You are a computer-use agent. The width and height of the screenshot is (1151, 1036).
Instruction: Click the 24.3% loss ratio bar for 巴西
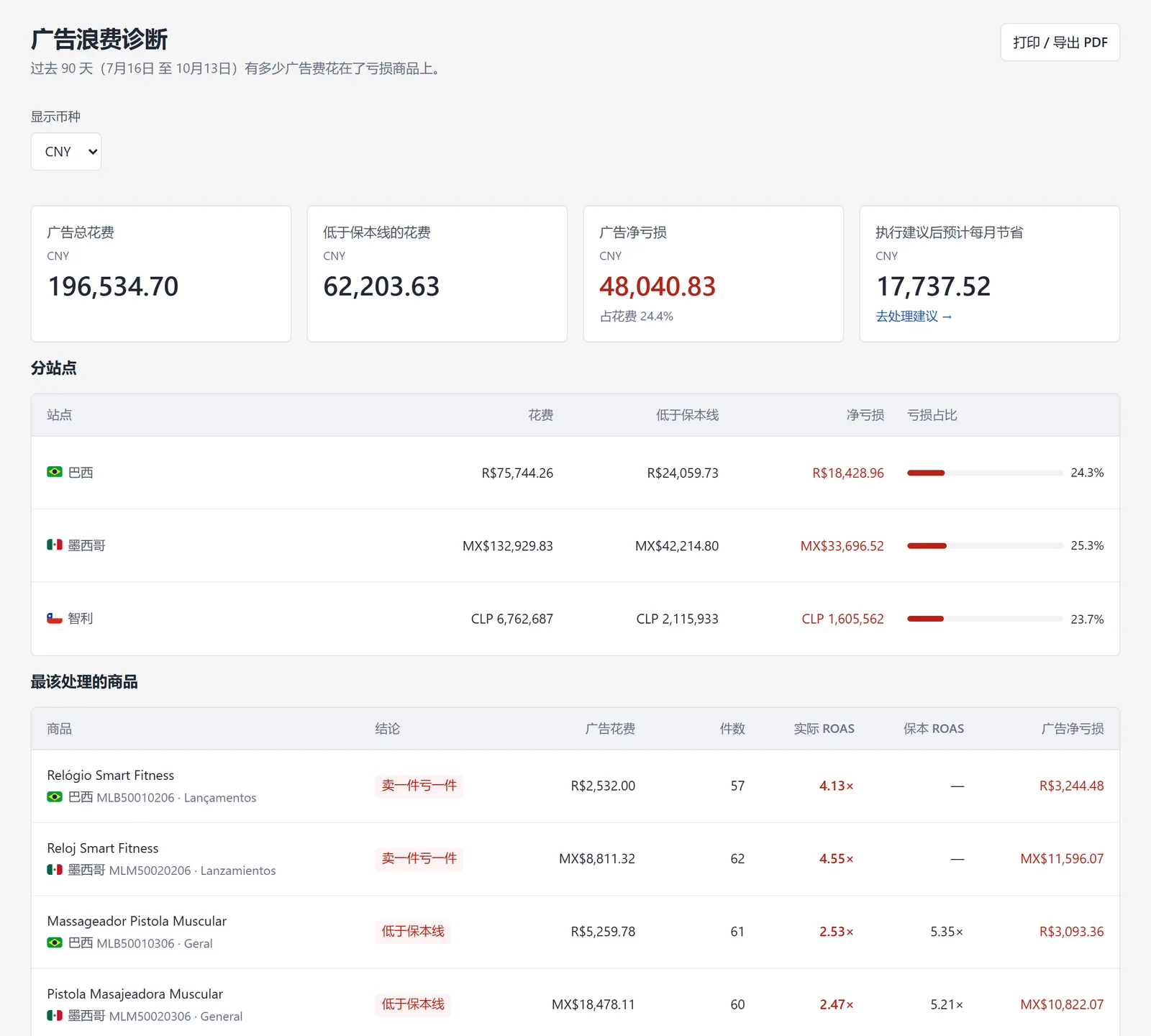click(985, 473)
